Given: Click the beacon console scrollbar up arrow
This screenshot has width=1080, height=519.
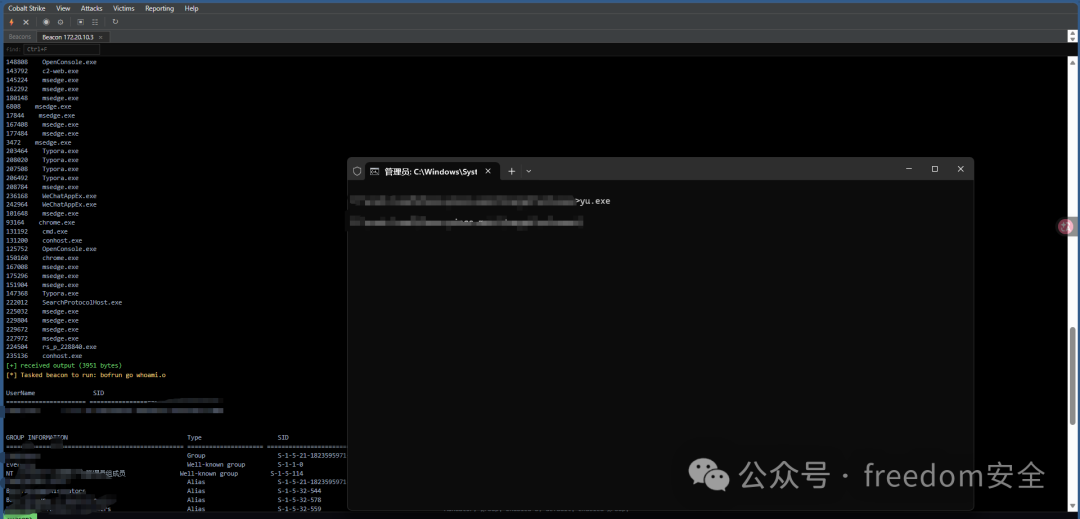Looking at the screenshot, I should (1072, 61).
